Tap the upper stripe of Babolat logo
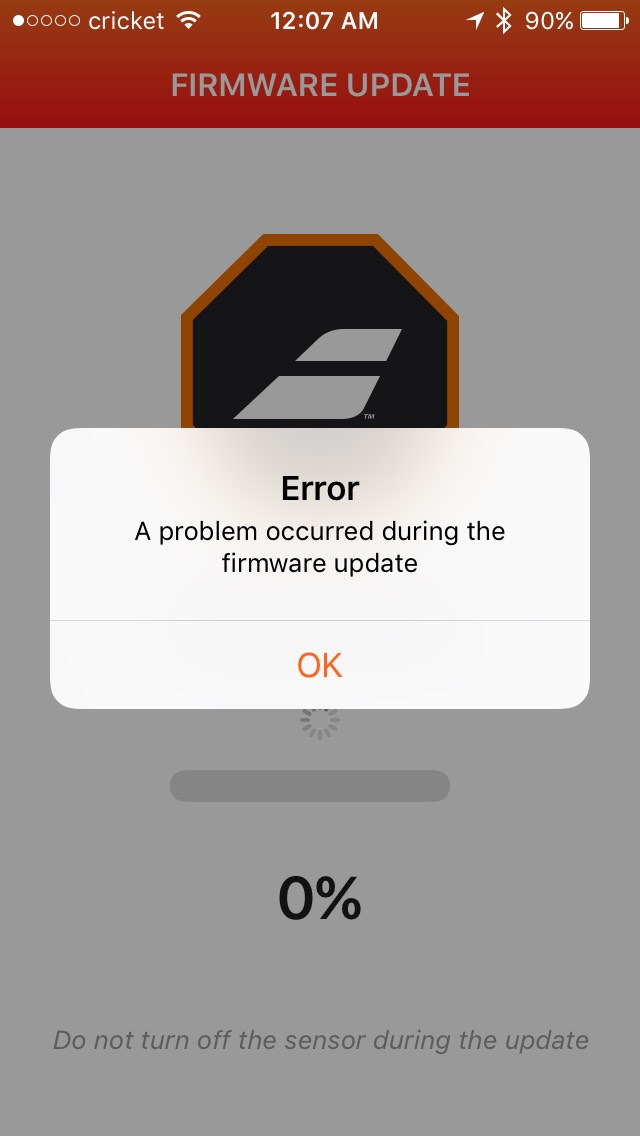 pyautogui.click(x=349, y=345)
